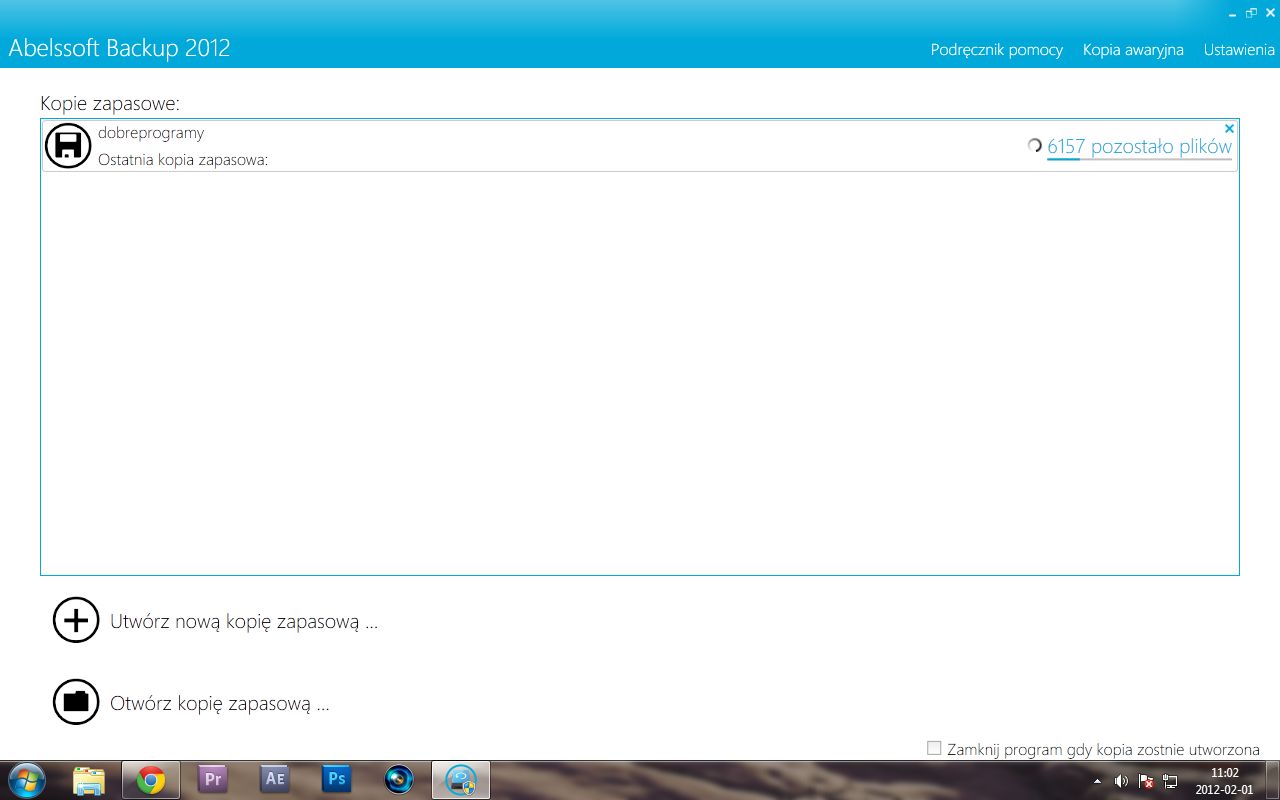Select the dobreprogramy backup name text
1280x800 pixels.
pos(151,133)
